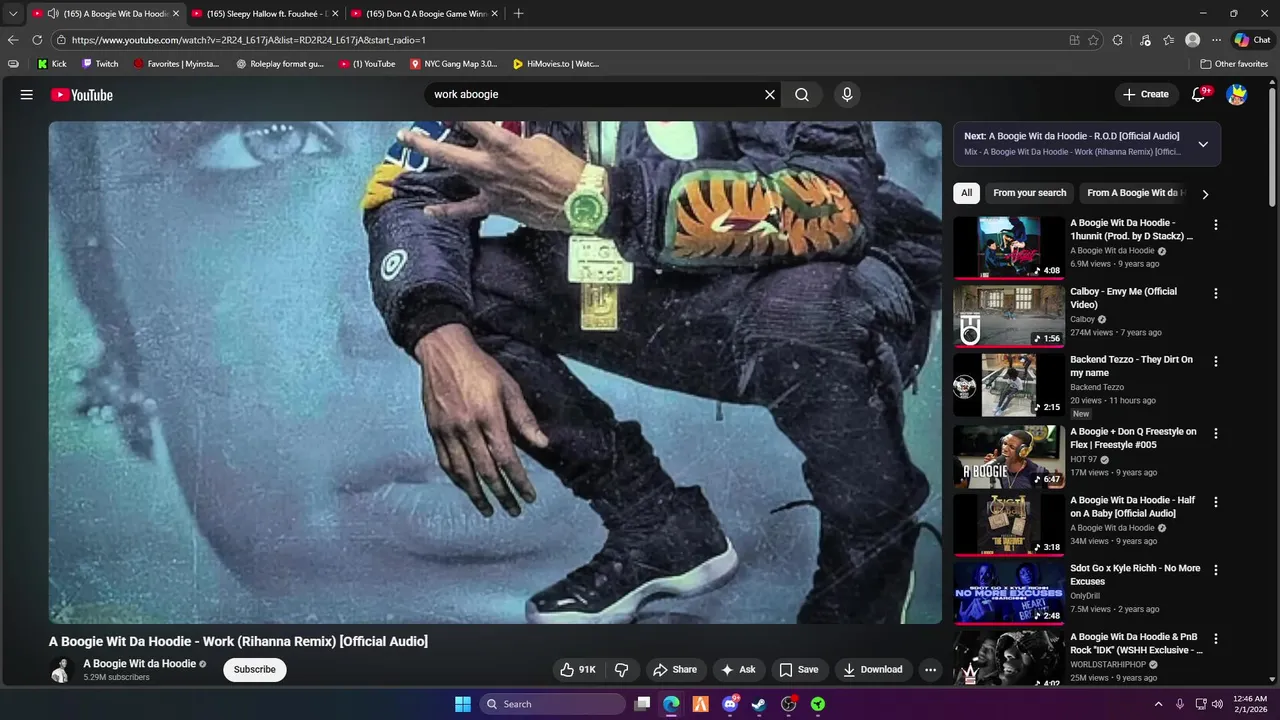Open Edge Copilot Chat

[1252, 40]
